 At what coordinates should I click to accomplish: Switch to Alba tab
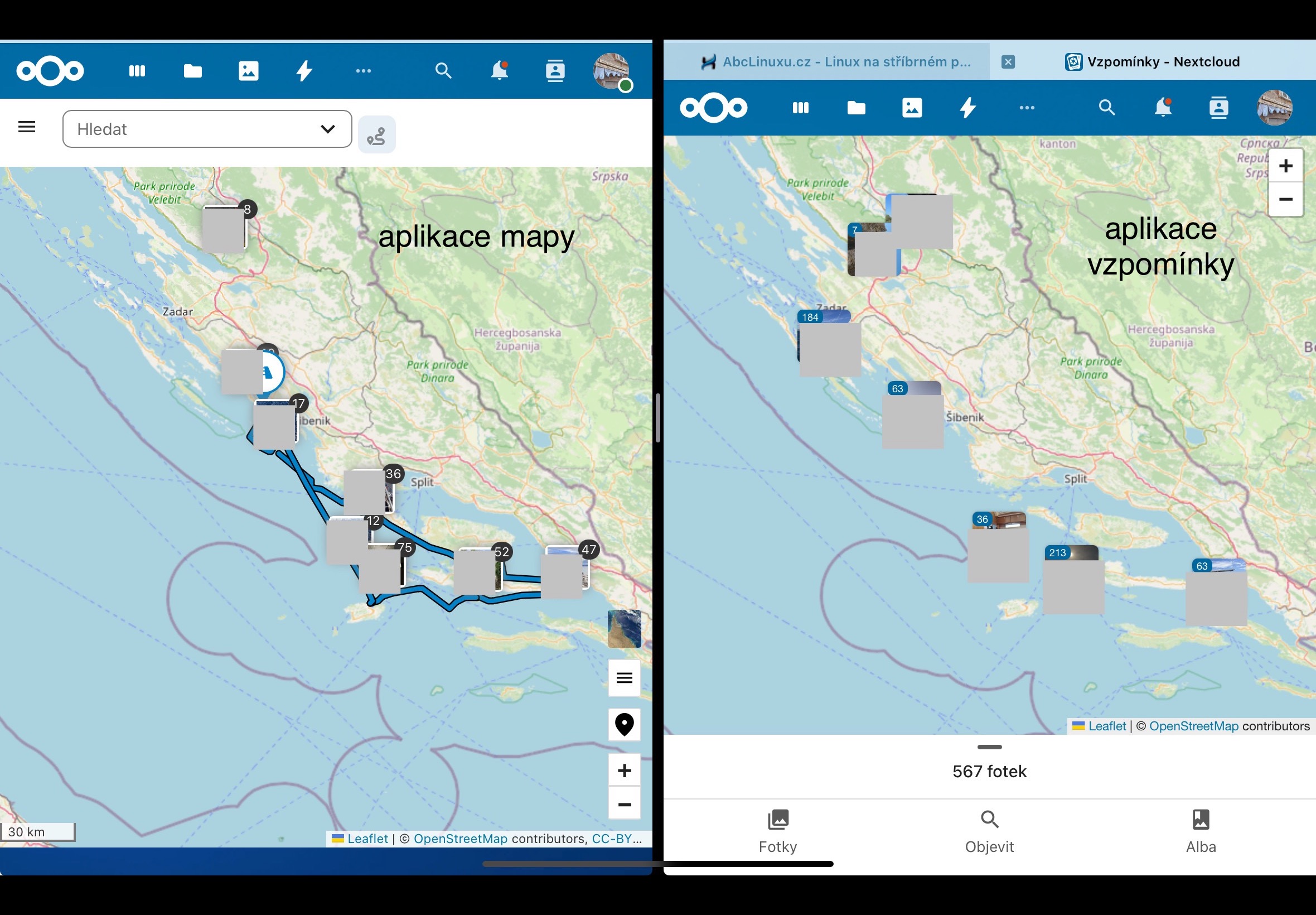click(1201, 832)
